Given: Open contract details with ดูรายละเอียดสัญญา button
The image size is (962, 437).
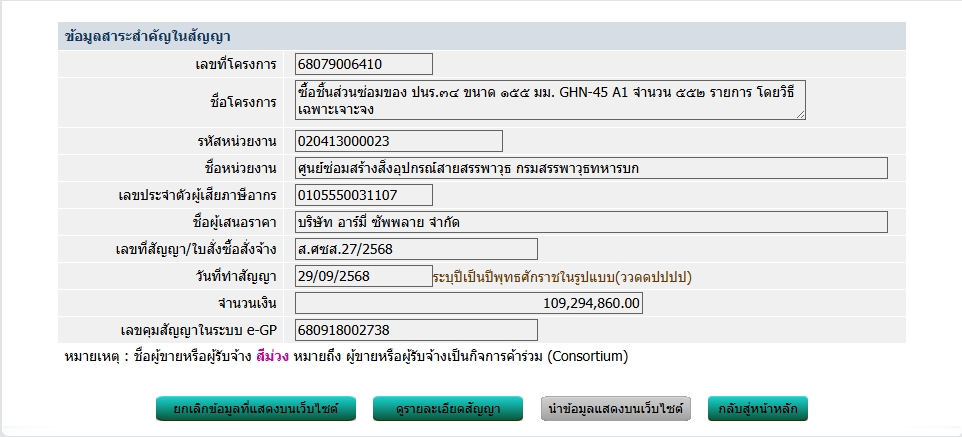Looking at the screenshot, I should coord(449,409).
